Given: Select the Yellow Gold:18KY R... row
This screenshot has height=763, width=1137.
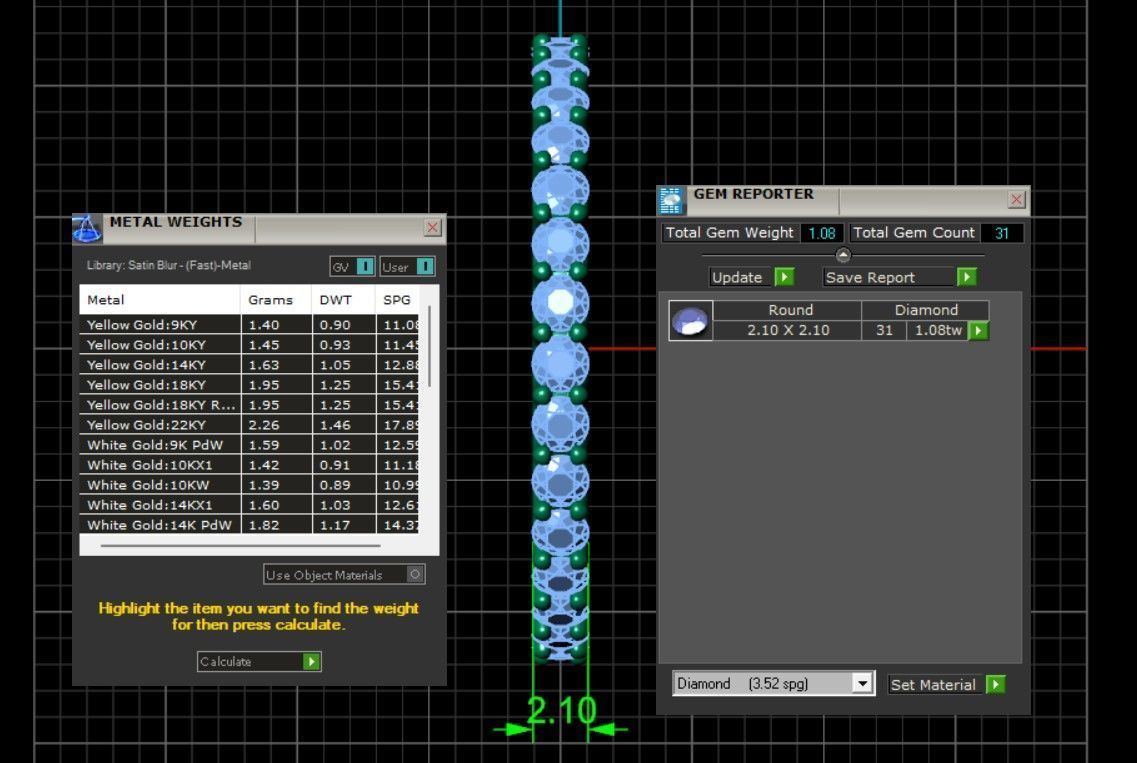Looking at the screenshot, I should click(x=249, y=405).
